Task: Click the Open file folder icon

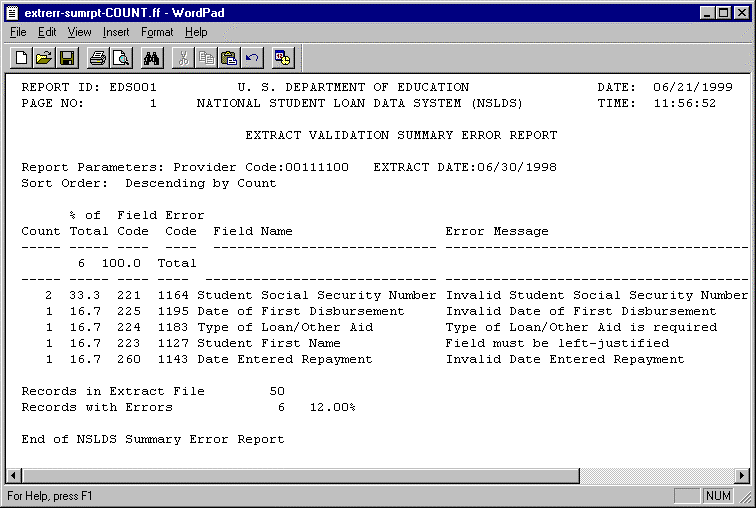Action: 44,58
